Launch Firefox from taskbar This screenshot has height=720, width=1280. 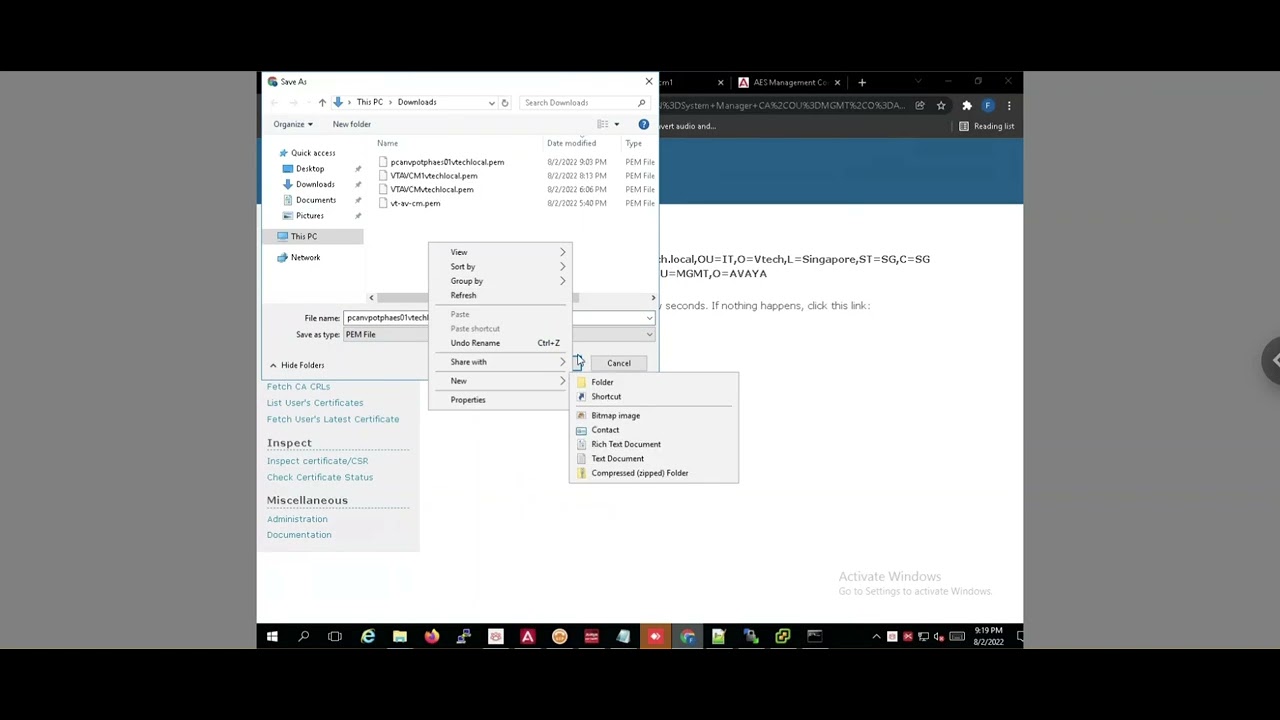coord(432,636)
